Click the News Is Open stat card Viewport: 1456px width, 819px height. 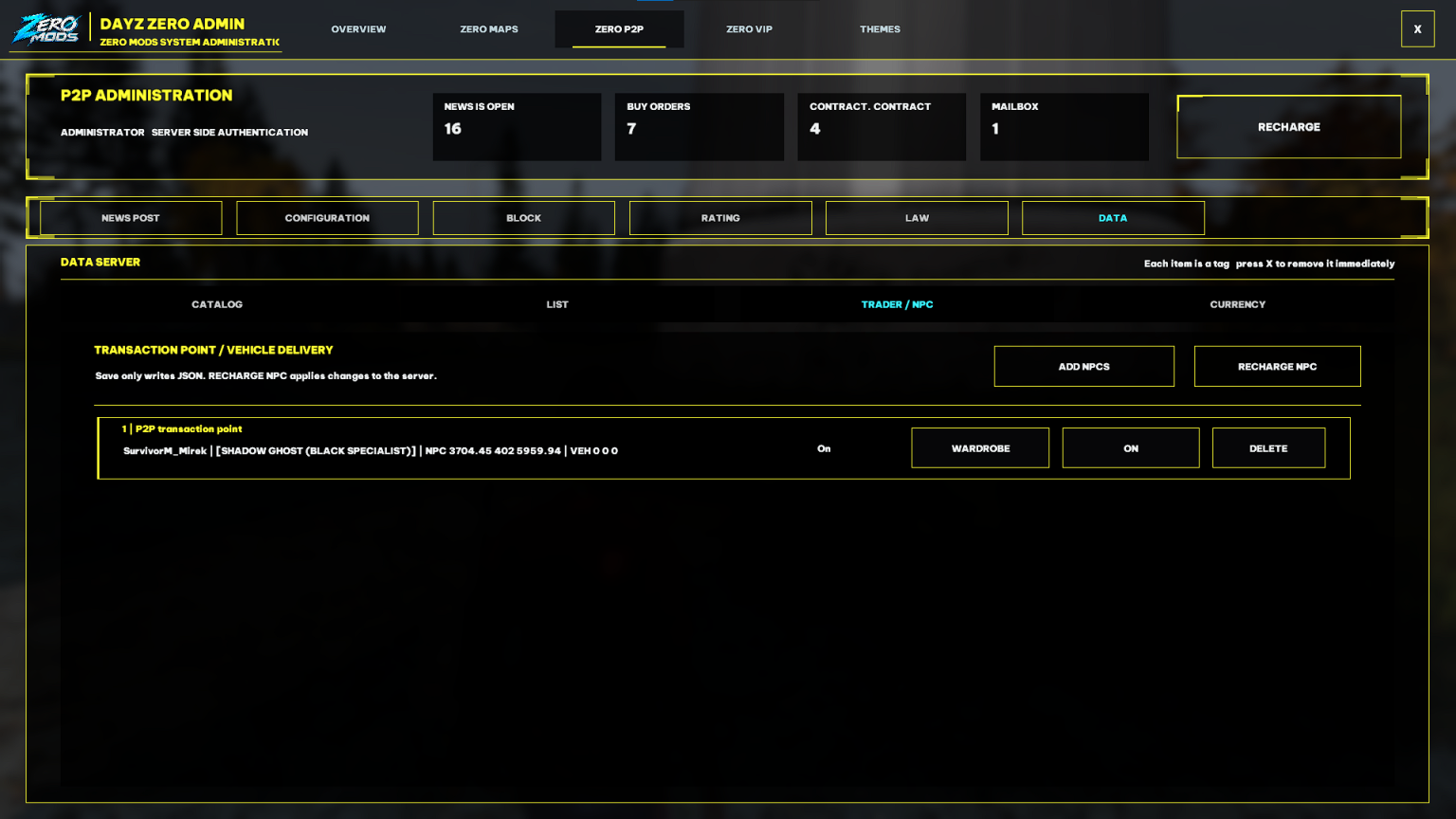click(517, 127)
